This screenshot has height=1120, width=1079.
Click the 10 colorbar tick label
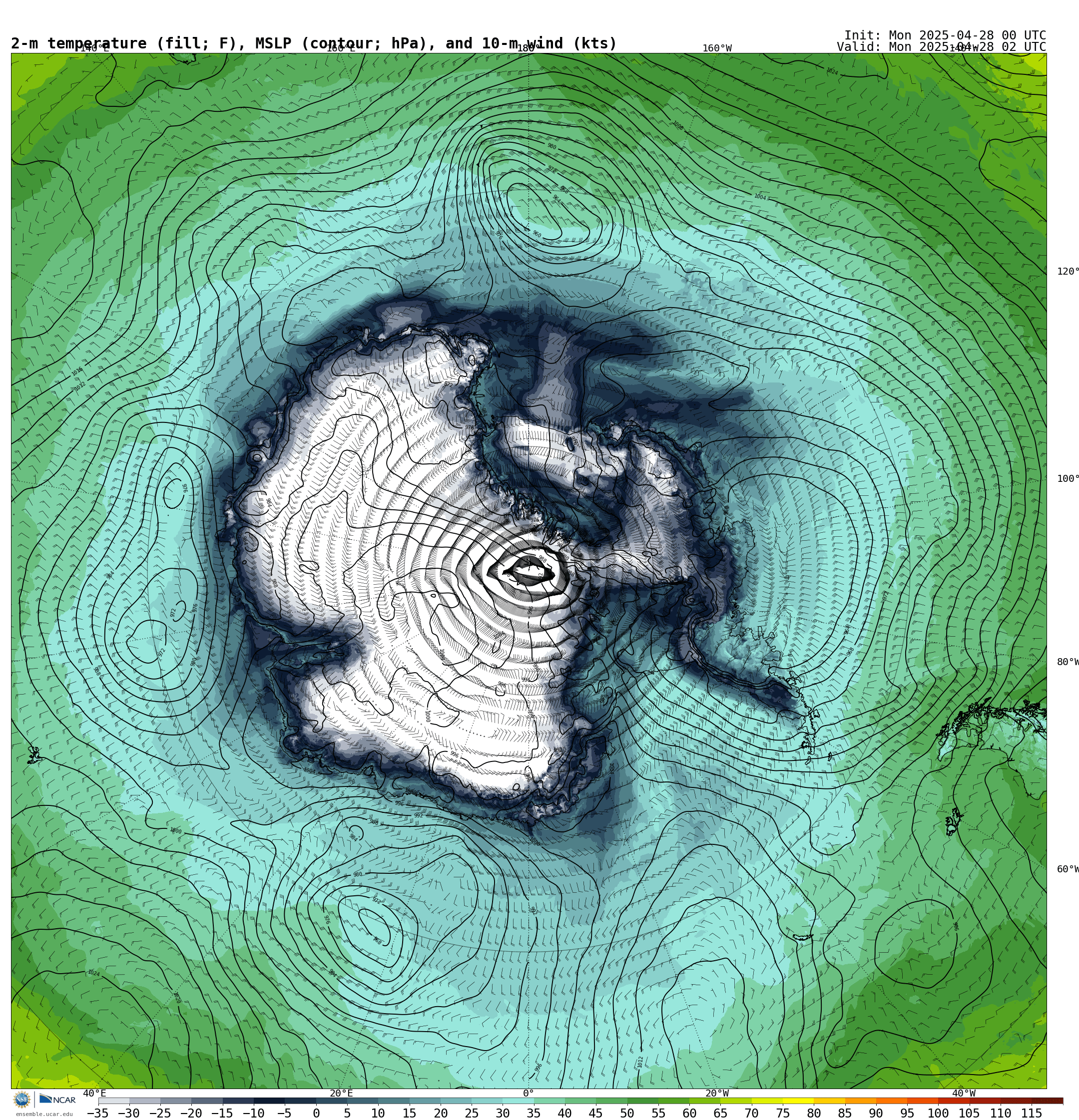point(378,1113)
